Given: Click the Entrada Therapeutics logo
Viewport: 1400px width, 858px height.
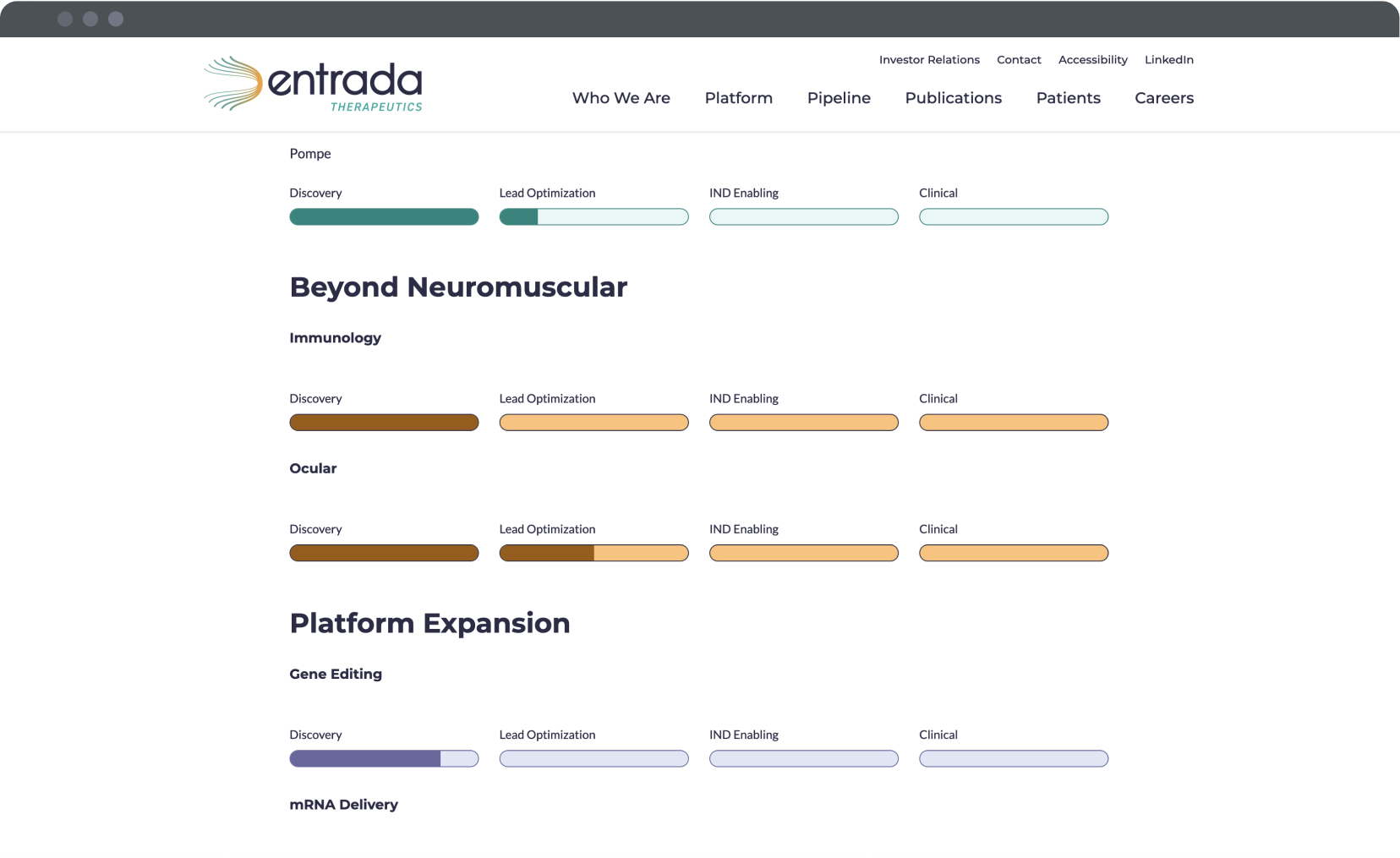Looking at the screenshot, I should click(x=313, y=83).
